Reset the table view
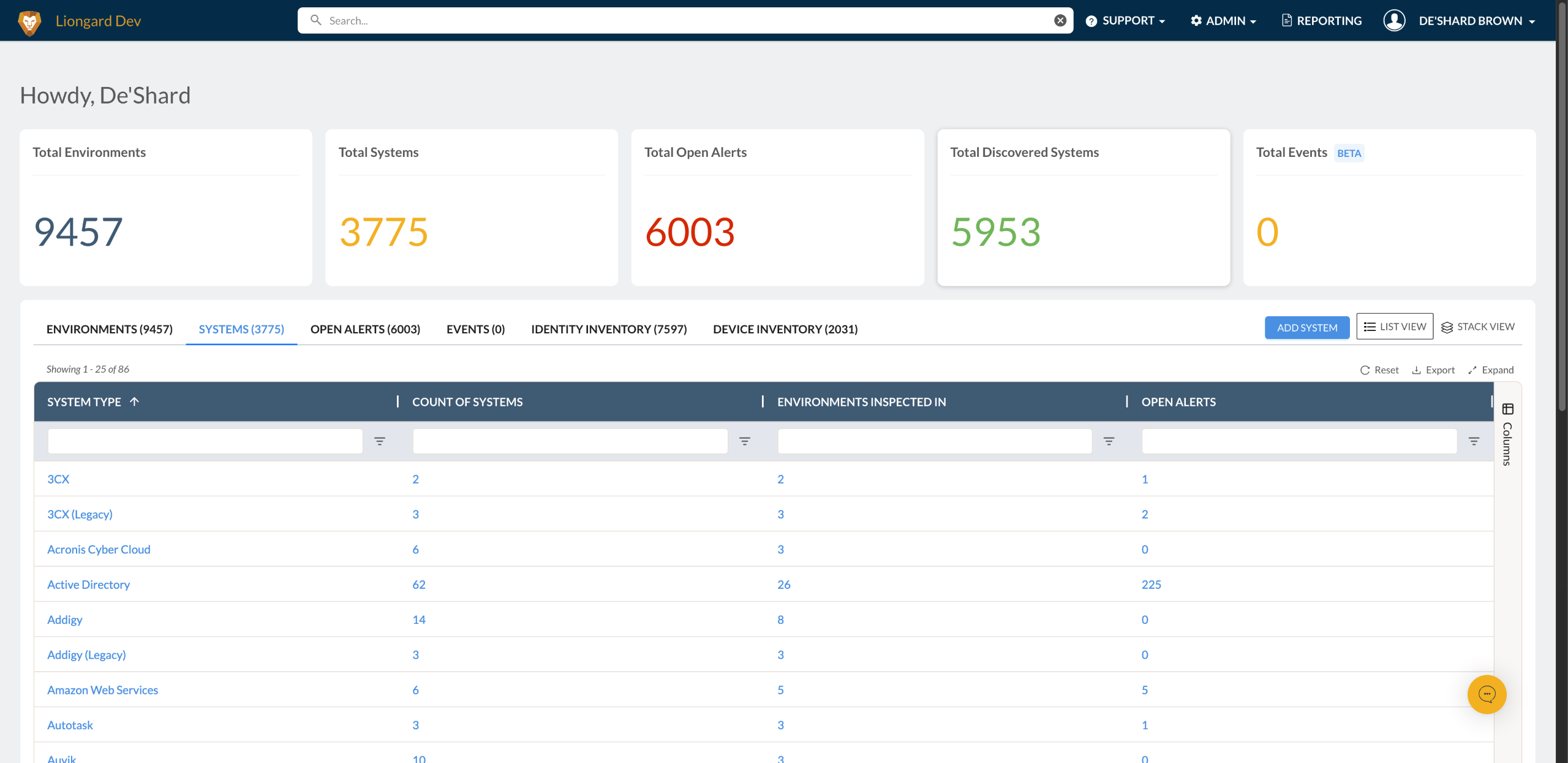Image resolution: width=1568 pixels, height=763 pixels. coord(1379,370)
